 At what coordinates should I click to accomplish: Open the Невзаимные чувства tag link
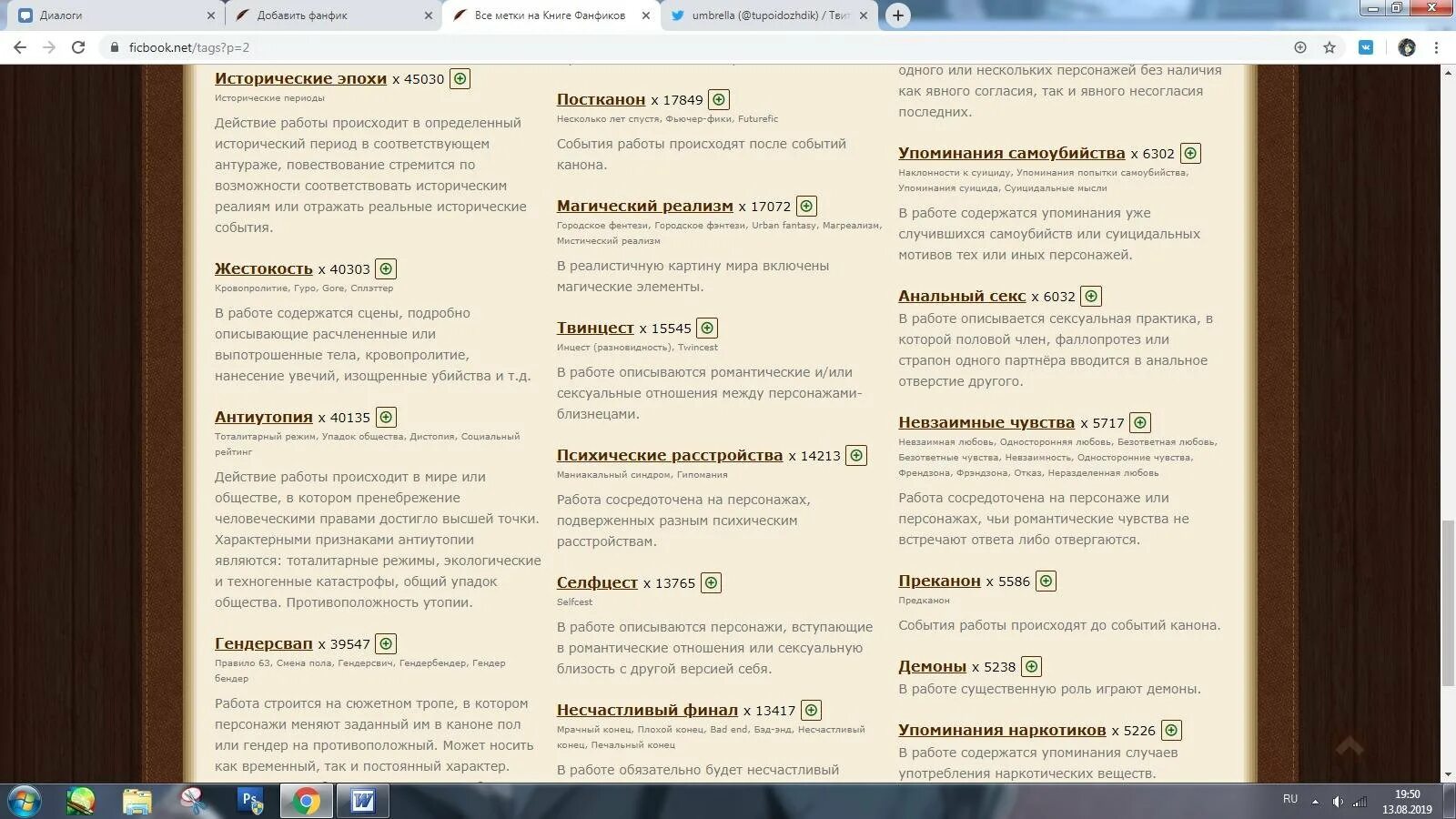click(986, 423)
